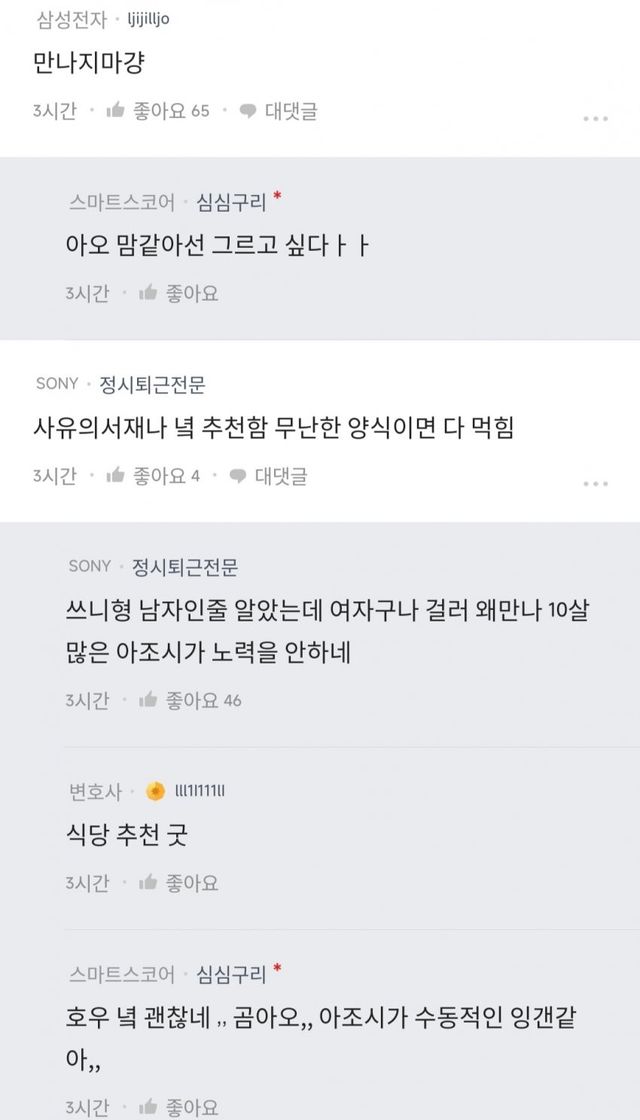Open the three-dot menu for the "만나지마걍" comment
Screen dimensions: 640x1120
pos(595,118)
